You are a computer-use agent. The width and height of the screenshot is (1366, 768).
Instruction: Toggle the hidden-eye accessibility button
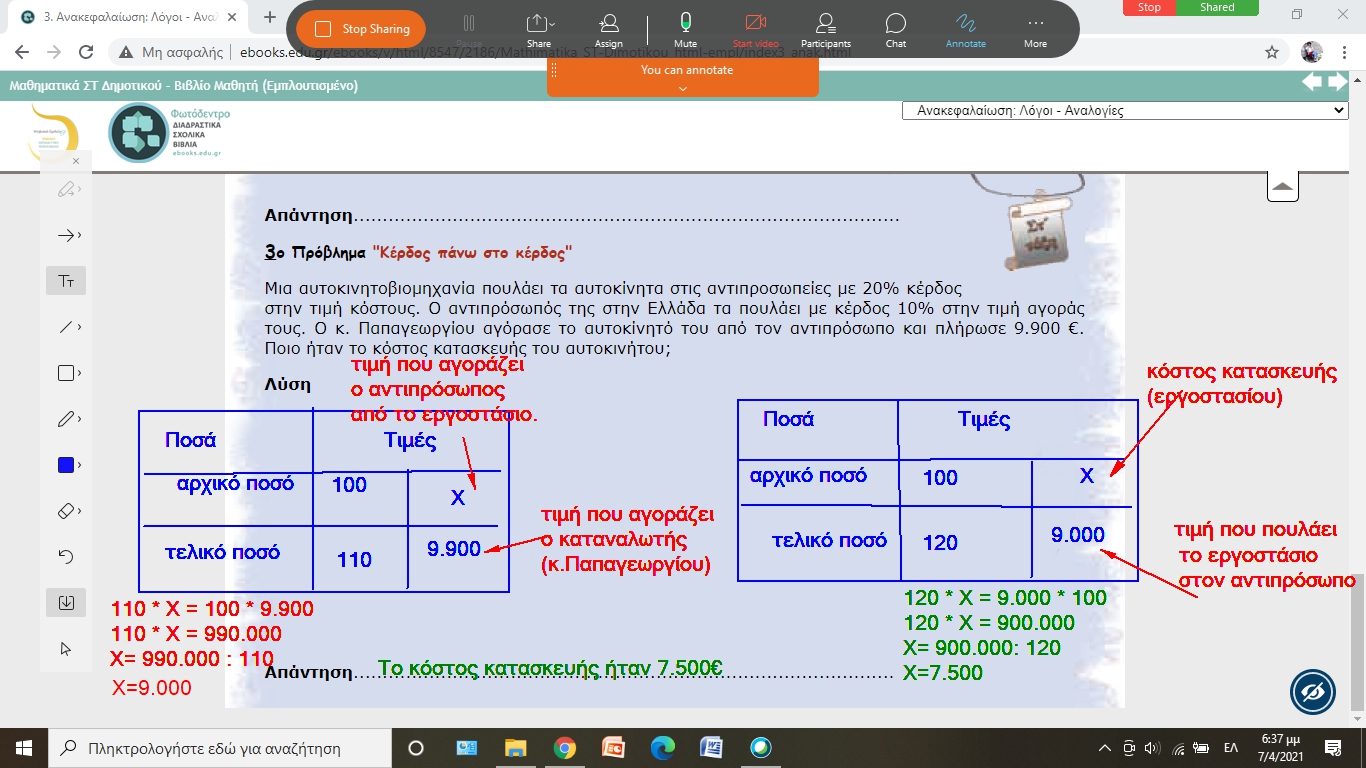click(1313, 691)
